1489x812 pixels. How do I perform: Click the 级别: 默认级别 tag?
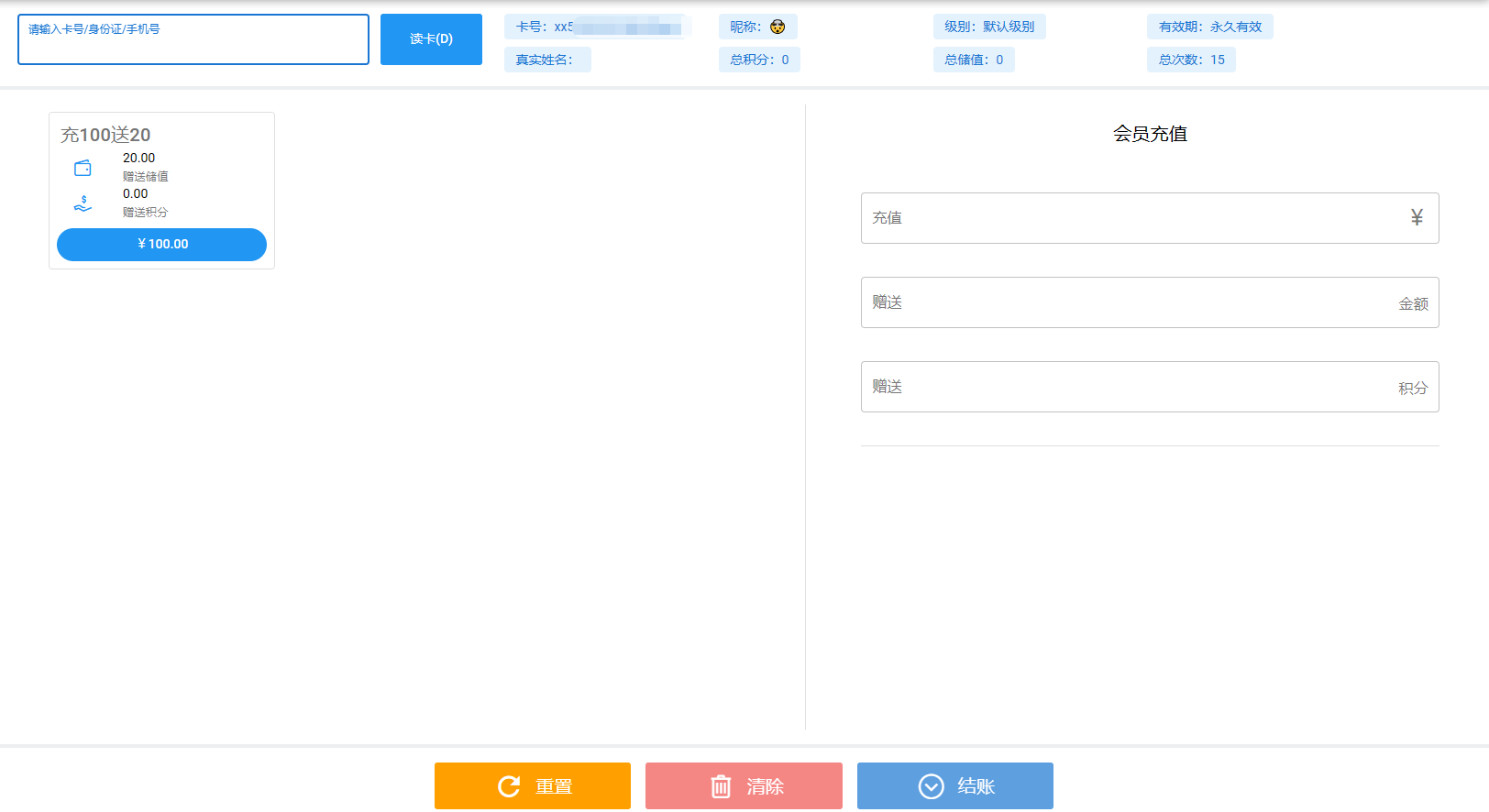[989, 27]
